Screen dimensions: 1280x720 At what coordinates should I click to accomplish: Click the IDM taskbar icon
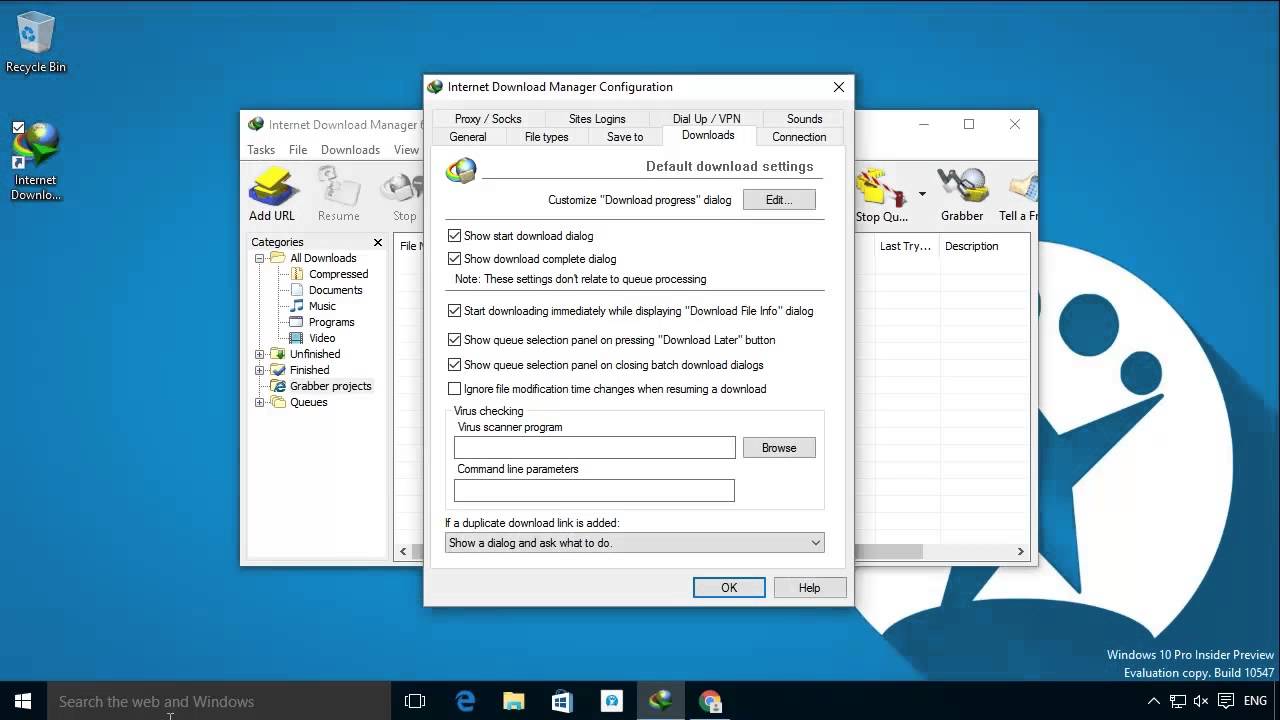661,701
